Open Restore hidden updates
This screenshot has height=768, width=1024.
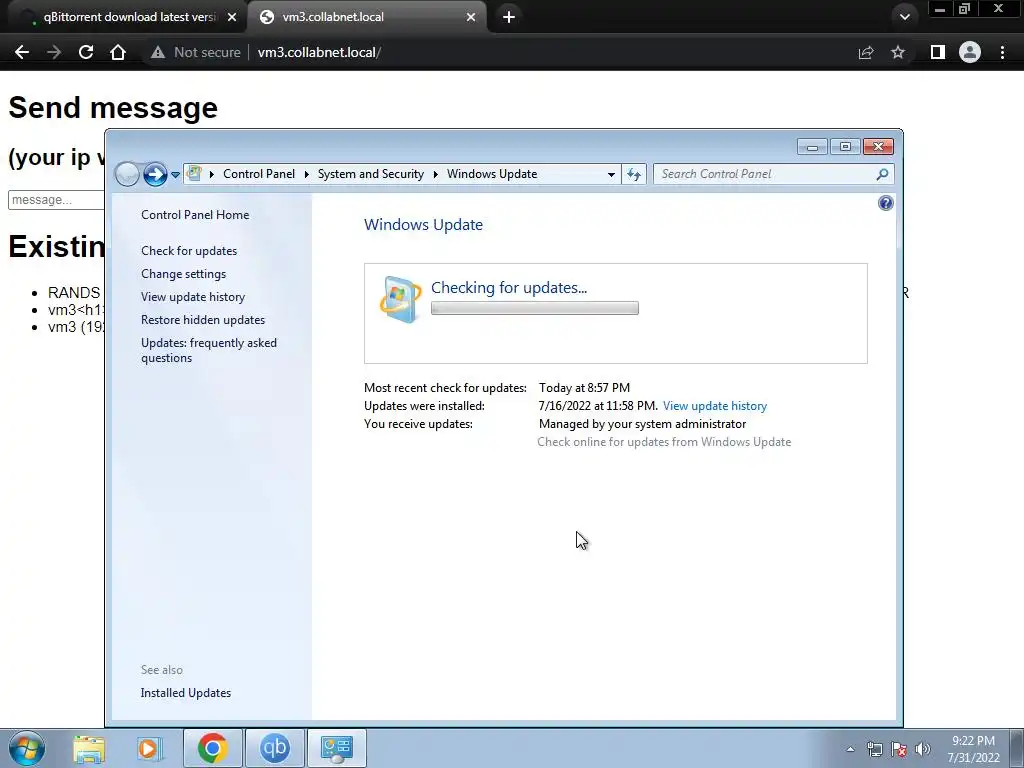click(203, 320)
